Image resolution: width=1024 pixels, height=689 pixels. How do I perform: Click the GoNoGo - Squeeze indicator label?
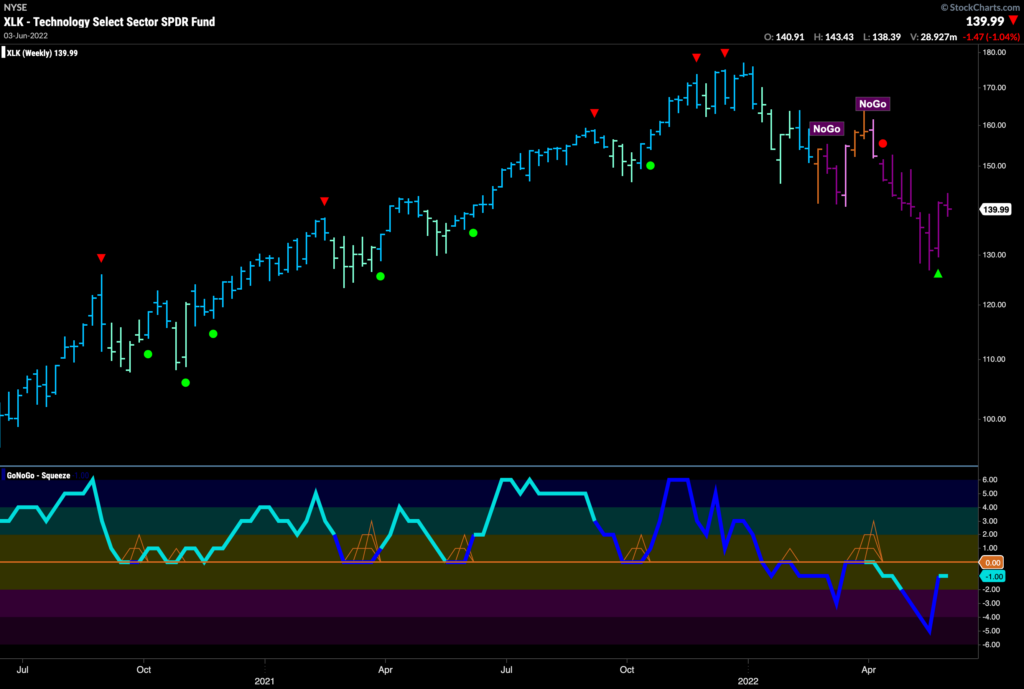coord(38,475)
